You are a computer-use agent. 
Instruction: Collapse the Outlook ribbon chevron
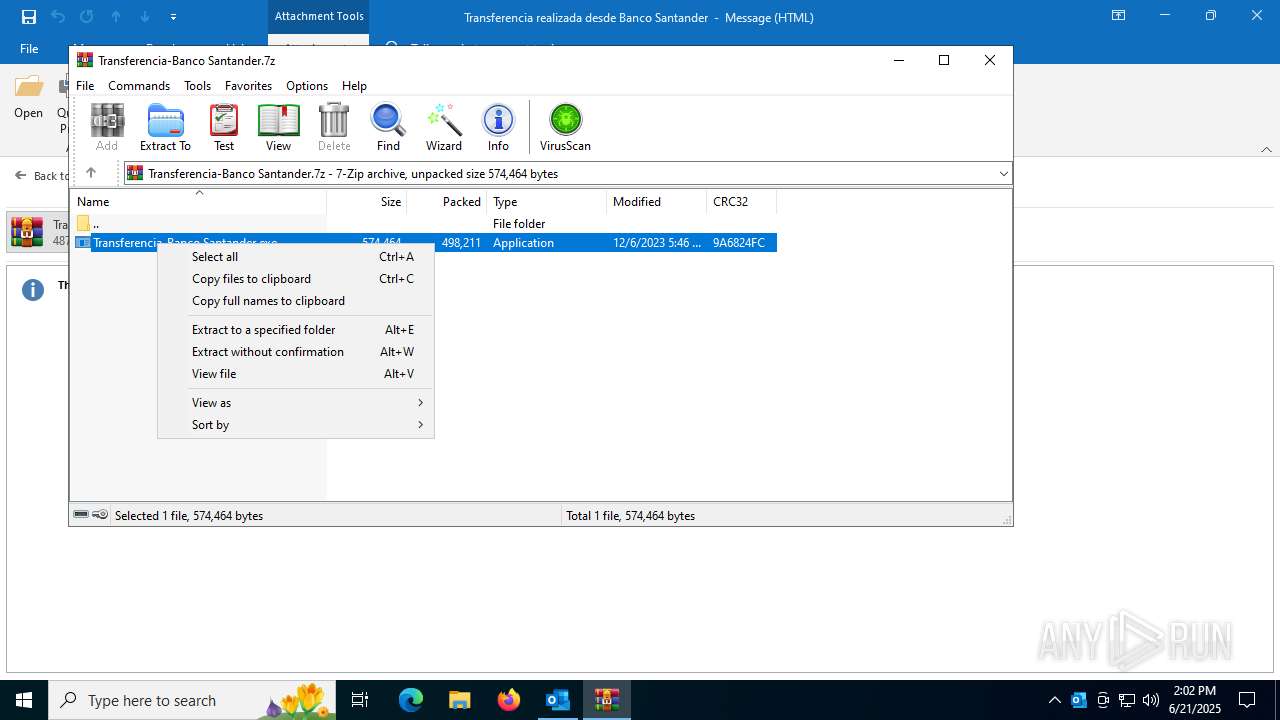pyautogui.click(x=1266, y=150)
